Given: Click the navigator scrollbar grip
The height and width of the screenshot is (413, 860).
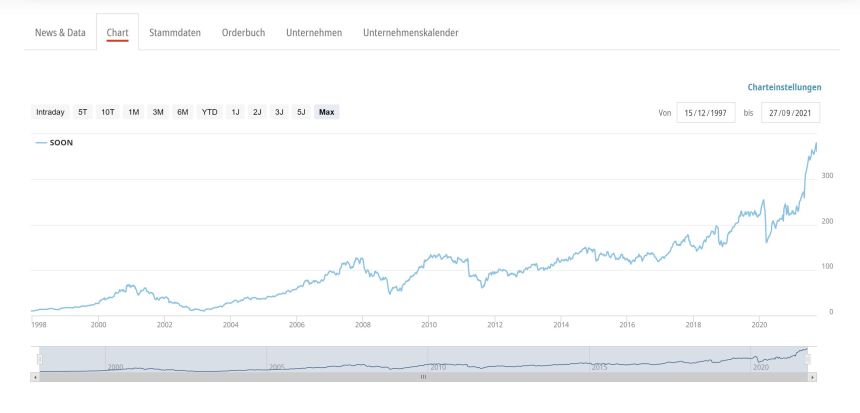Looking at the screenshot, I should pyautogui.click(x=423, y=377).
